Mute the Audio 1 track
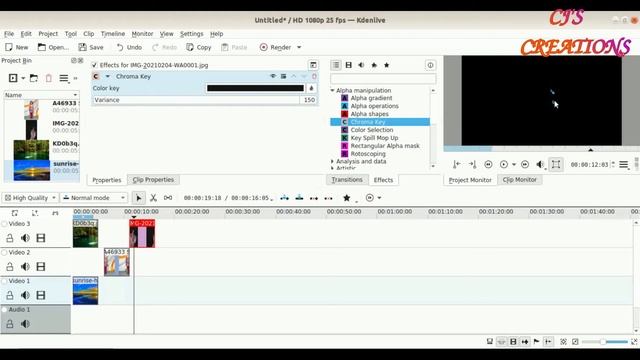Image resolution: width=640 pixels, height=360 pixels. click(25, 324)
